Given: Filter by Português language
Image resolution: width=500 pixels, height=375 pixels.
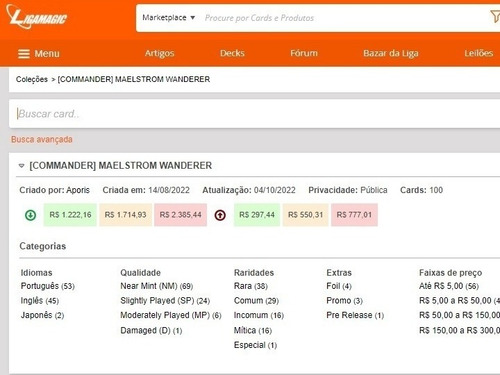Looking at the screenshot, I should [x=48, y=286].
